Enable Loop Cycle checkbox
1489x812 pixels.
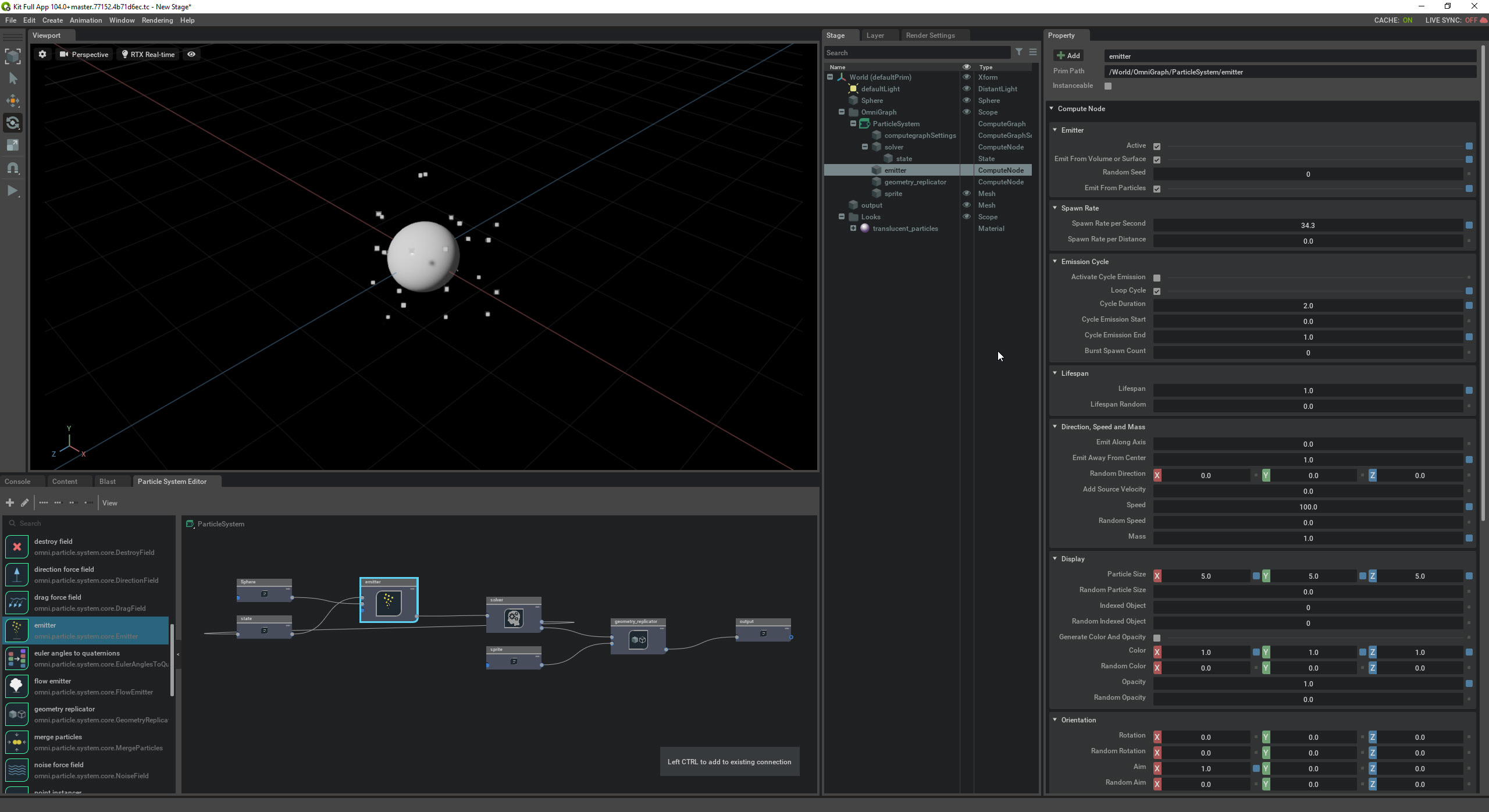[1157, 290]
